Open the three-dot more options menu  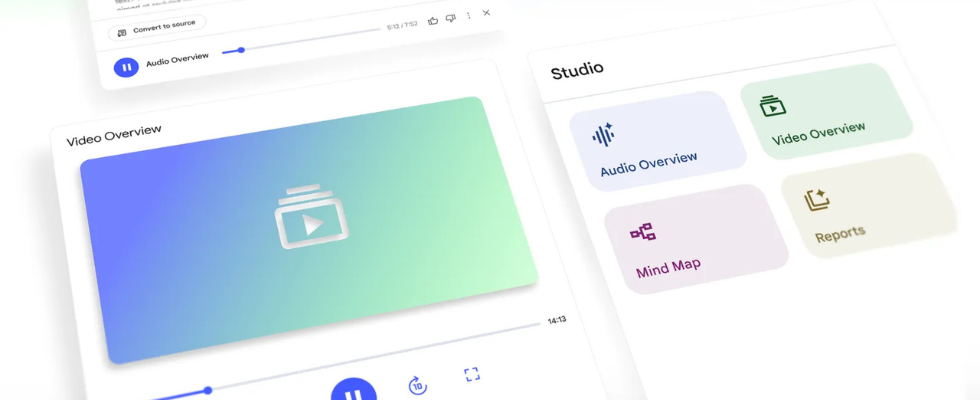click(x=468, y=16)
